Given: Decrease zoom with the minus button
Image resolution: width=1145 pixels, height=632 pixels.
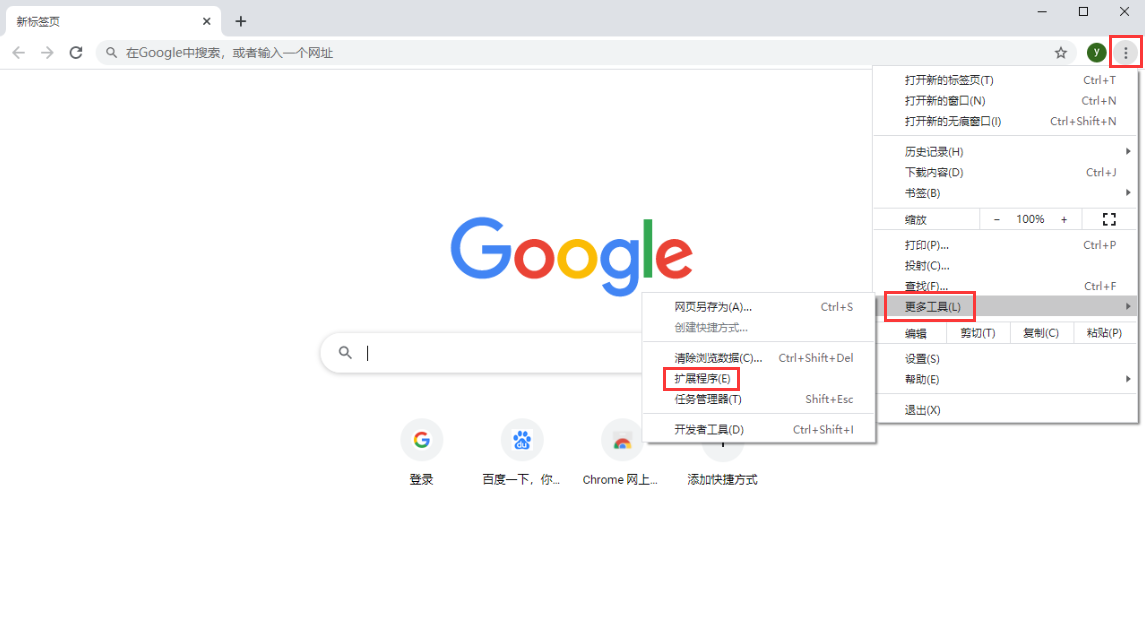Looking at the screenshot, I should tap(997, 219).
